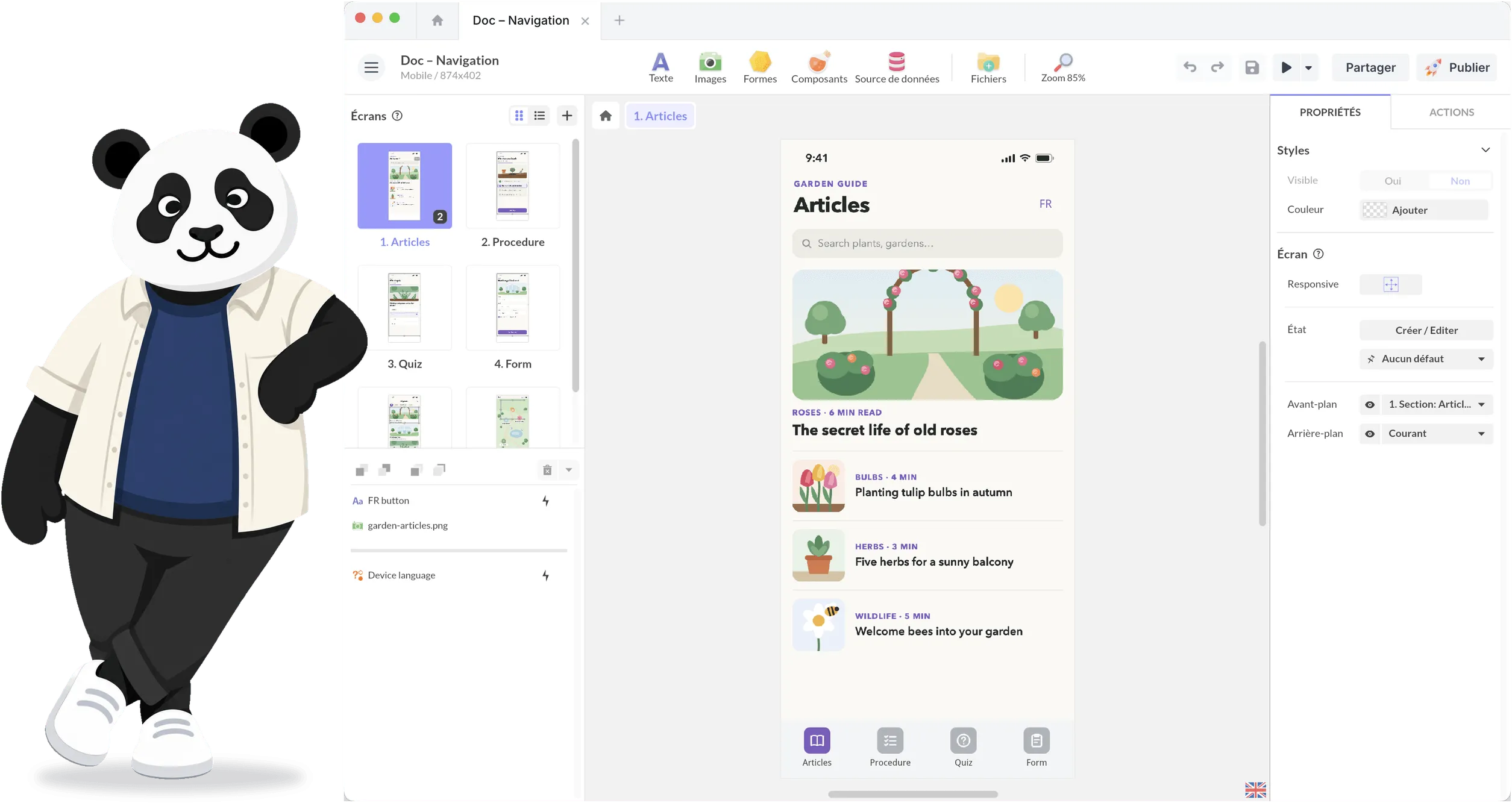Redo the last action
The image size is (1512, 803).
click(x=1217, y=67)
